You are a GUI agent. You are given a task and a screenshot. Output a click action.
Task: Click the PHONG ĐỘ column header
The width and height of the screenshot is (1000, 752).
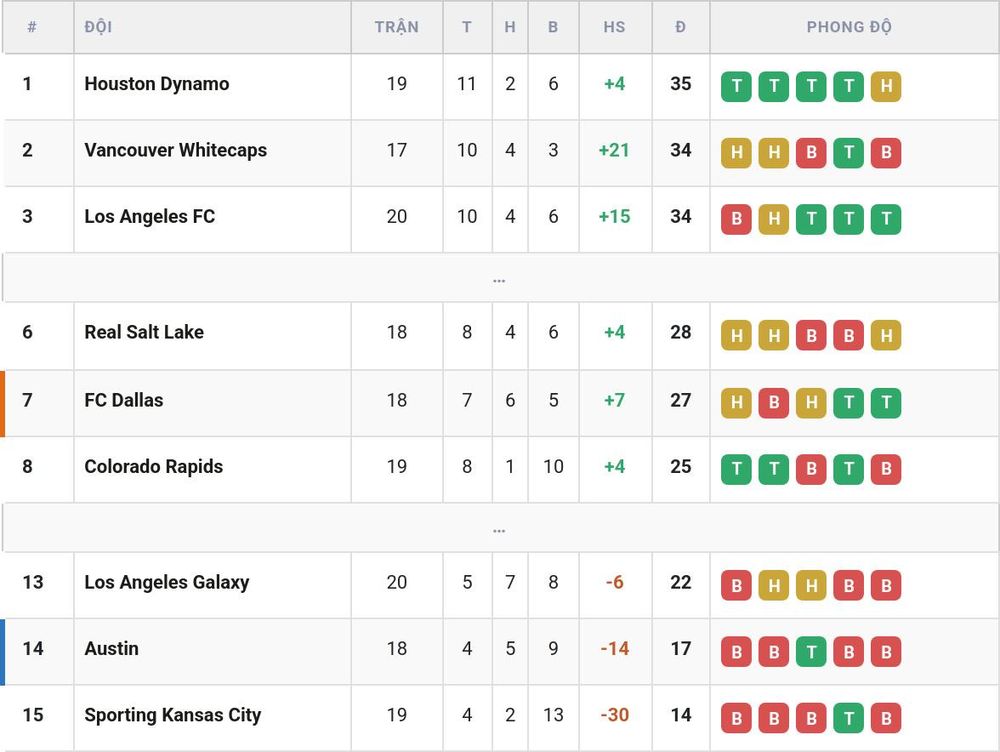tap(849, 27)
